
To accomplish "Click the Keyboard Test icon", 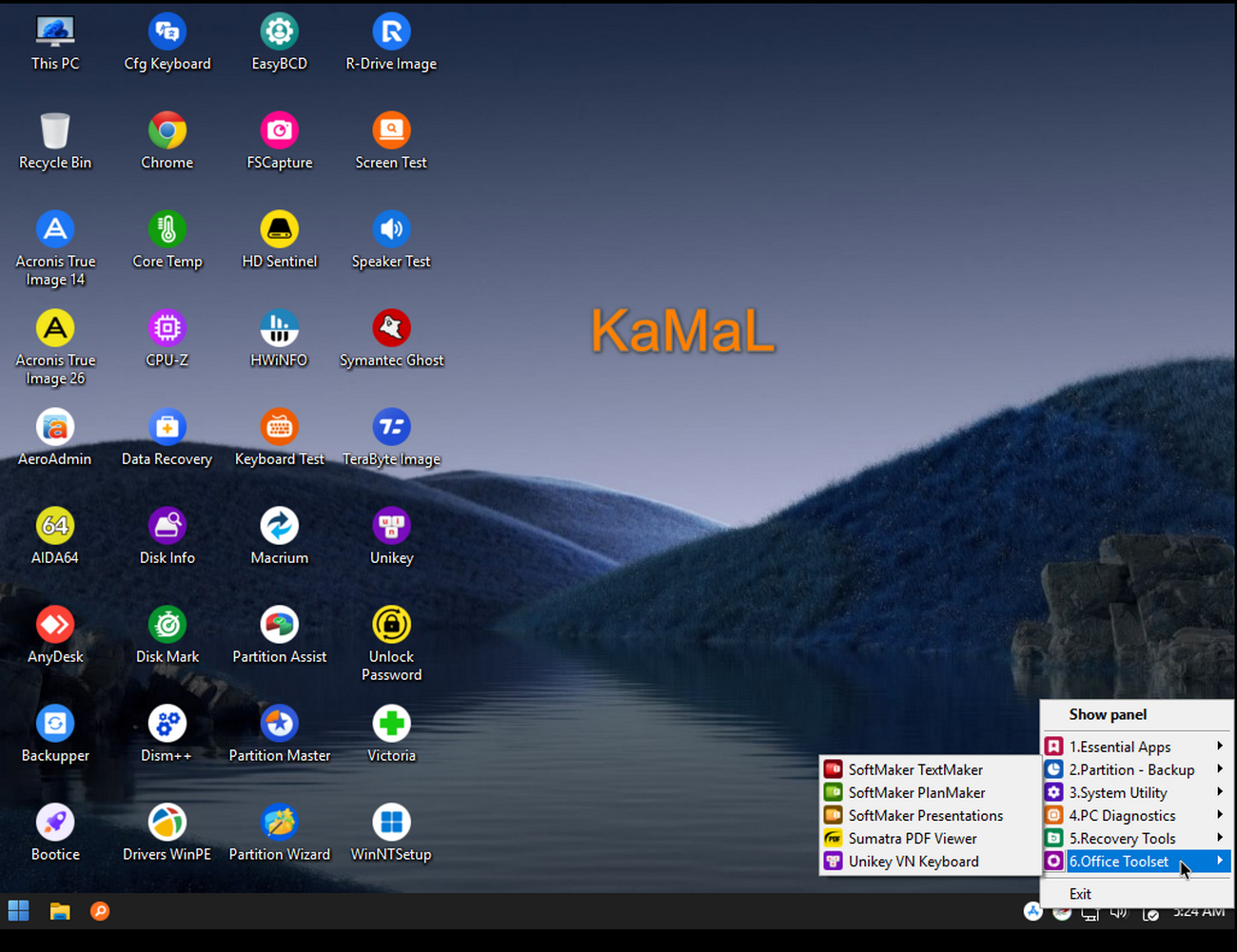I will pos(280,439).
